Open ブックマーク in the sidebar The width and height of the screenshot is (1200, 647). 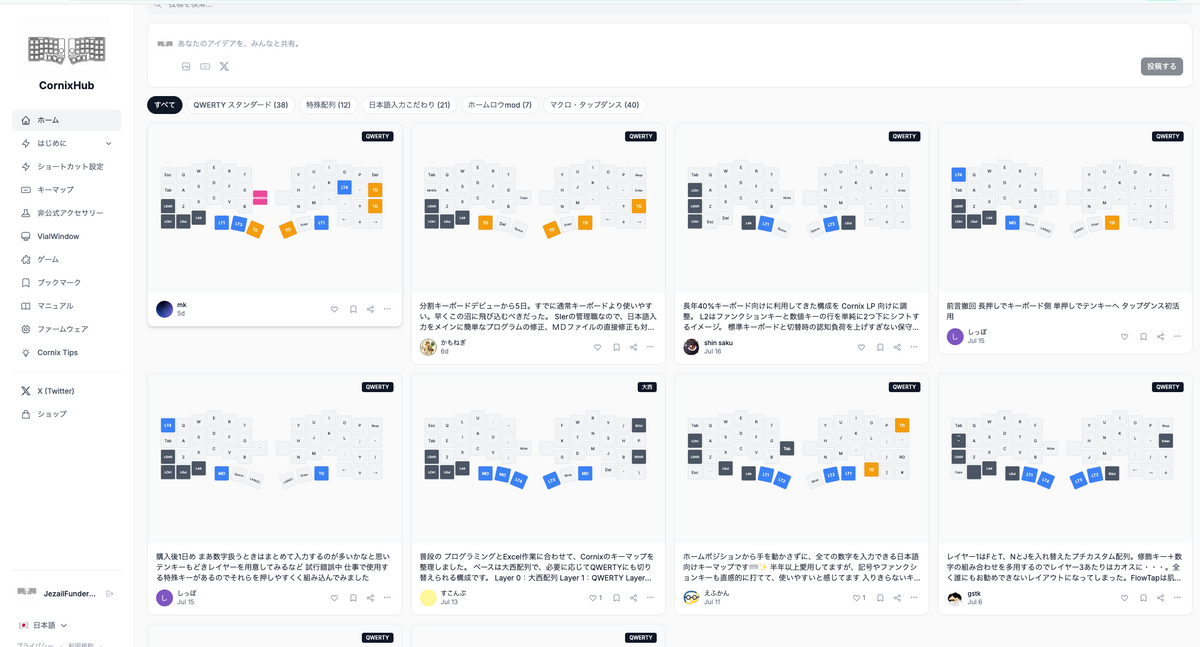(67, 282)
